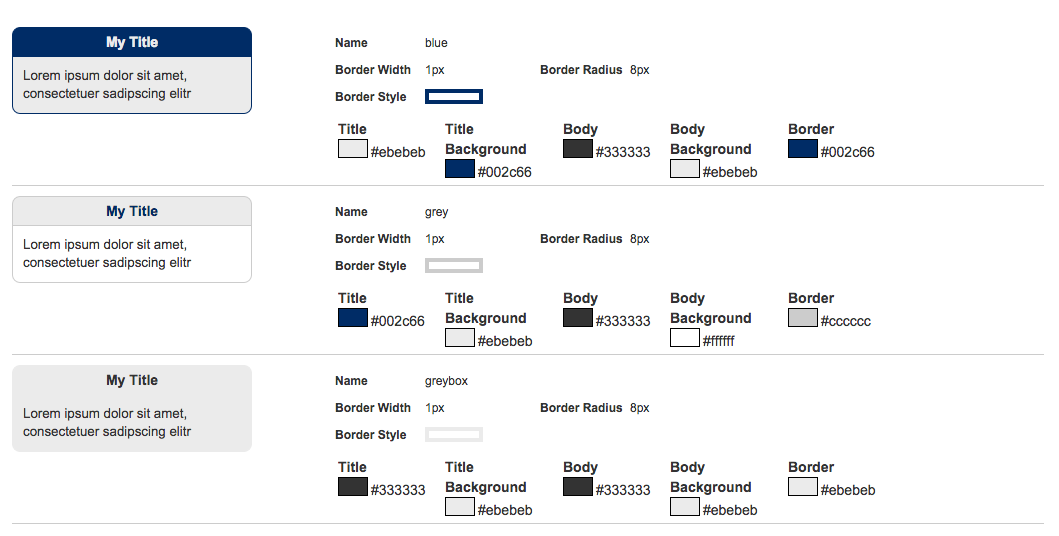Viewport: 1059px width, 536px height.
Task: Click the grey theme Title color swatch
Action: pos(353,318)
